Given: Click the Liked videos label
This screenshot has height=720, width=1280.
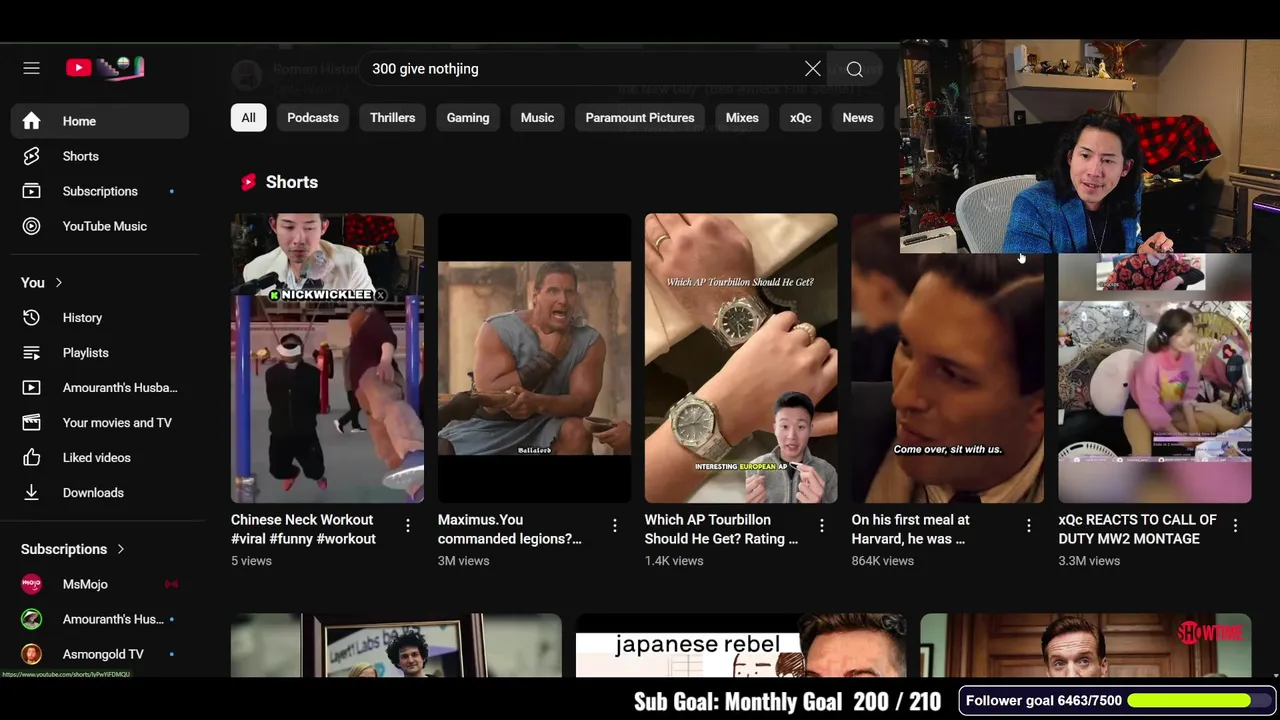Looking at the screenshot, I should click(x=96, y=458).
